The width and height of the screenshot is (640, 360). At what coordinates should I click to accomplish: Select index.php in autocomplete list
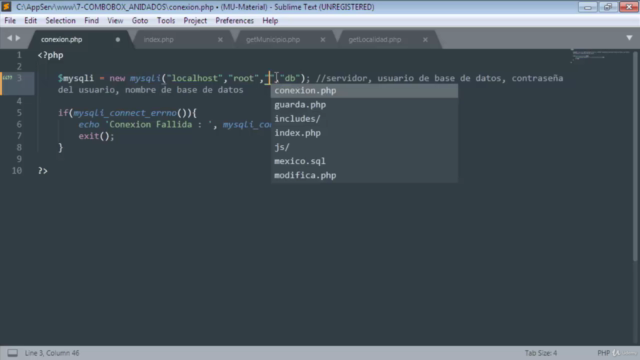click(364, 133)
